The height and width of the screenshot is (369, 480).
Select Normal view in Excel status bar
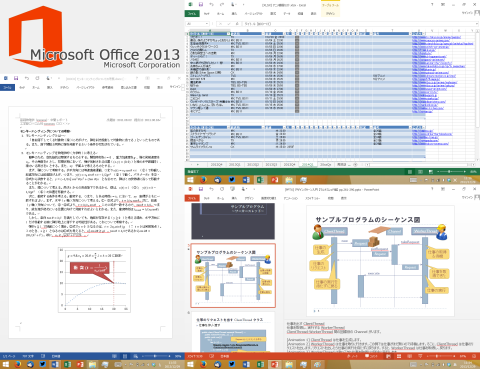point(410,172)
